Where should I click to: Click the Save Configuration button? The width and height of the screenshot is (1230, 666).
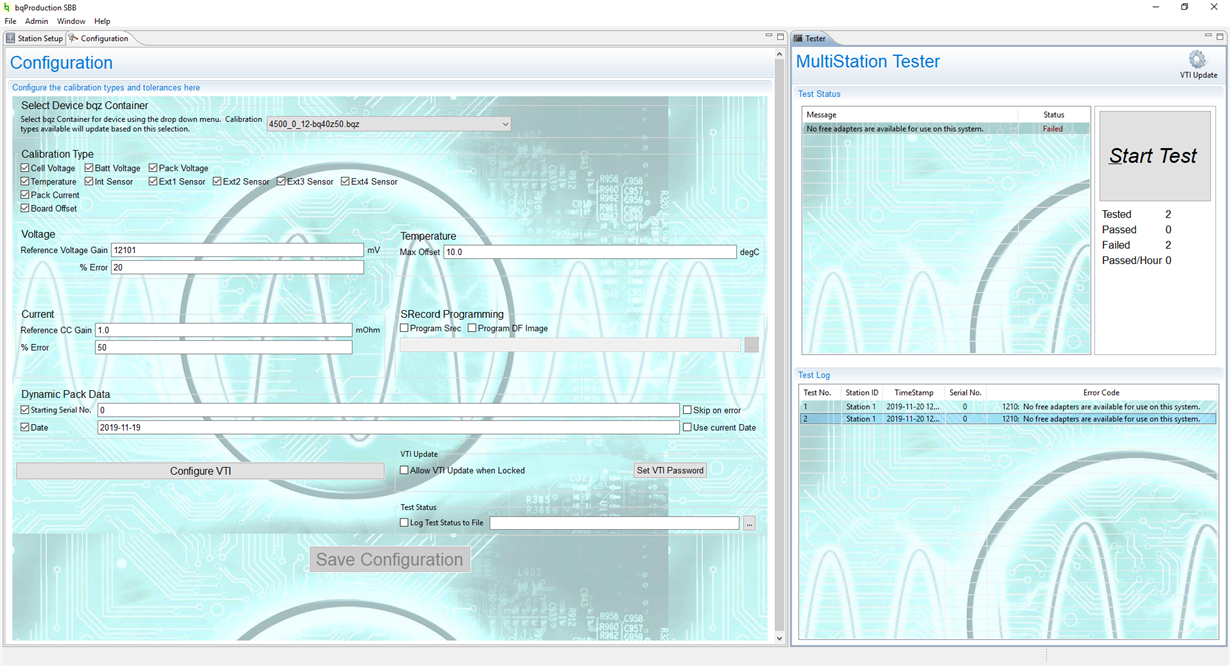(x=390, y=560)
